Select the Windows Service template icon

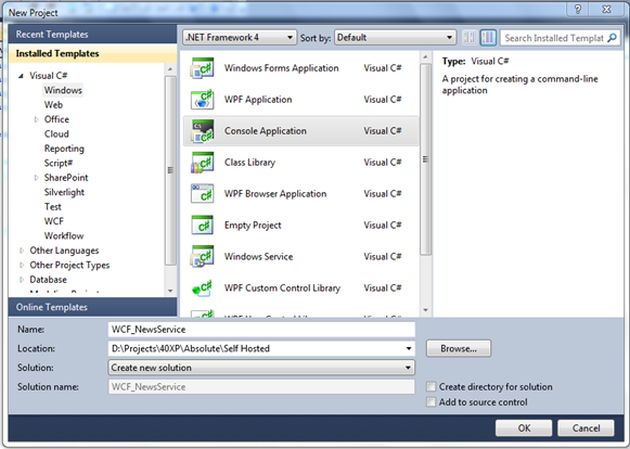point(202,257)
